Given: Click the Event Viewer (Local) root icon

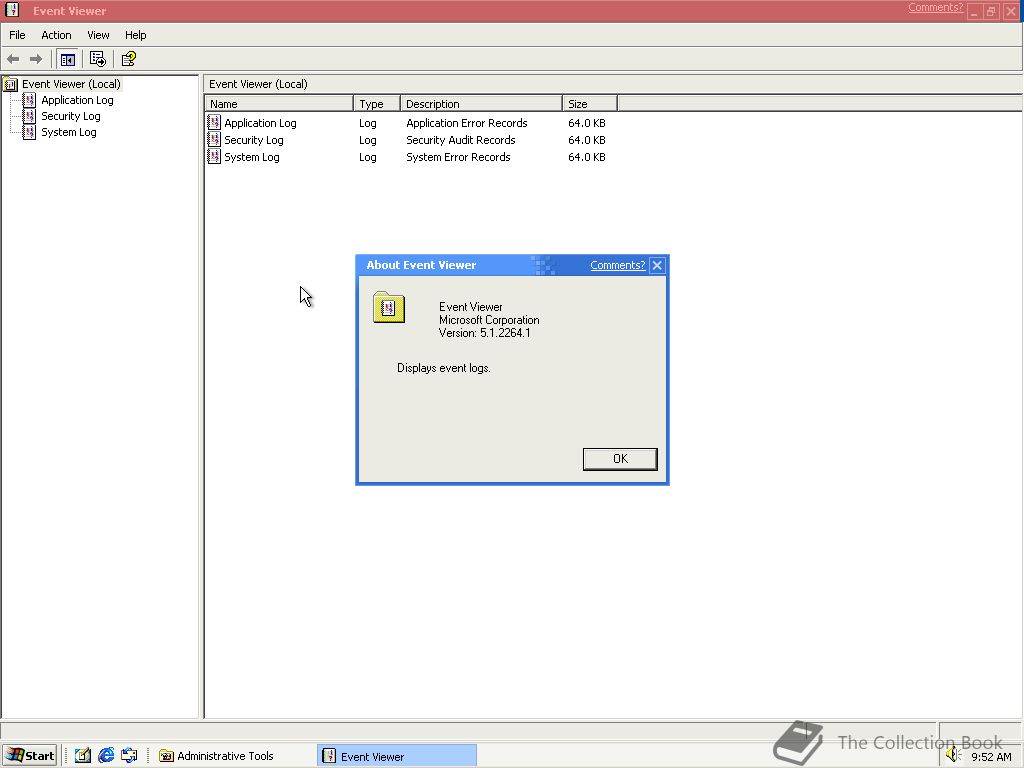Looking at the screenshot, I should coord(10,84).
